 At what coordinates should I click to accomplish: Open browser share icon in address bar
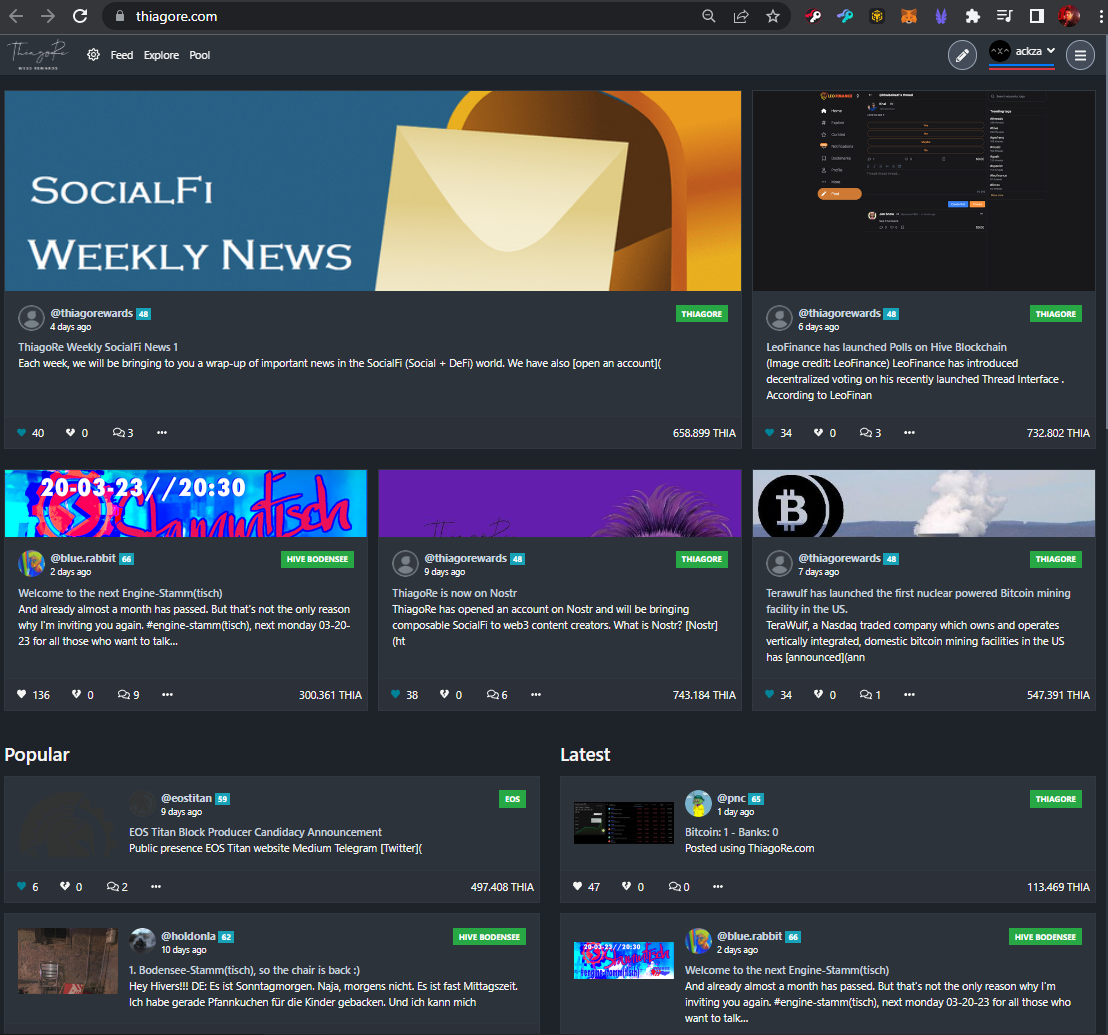tap(741, 16)
